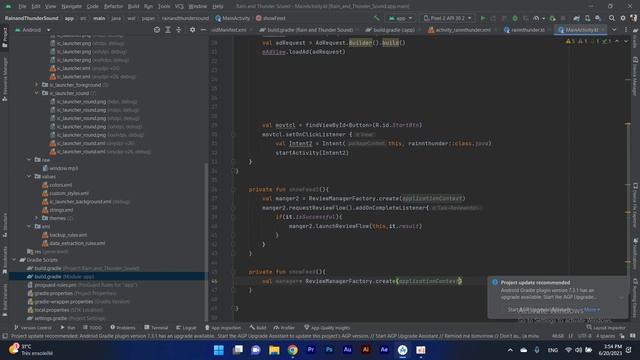Screen dimensions: 640x360
Task: Click the Select Opened File target icon
Action: [x=157, y=30]
